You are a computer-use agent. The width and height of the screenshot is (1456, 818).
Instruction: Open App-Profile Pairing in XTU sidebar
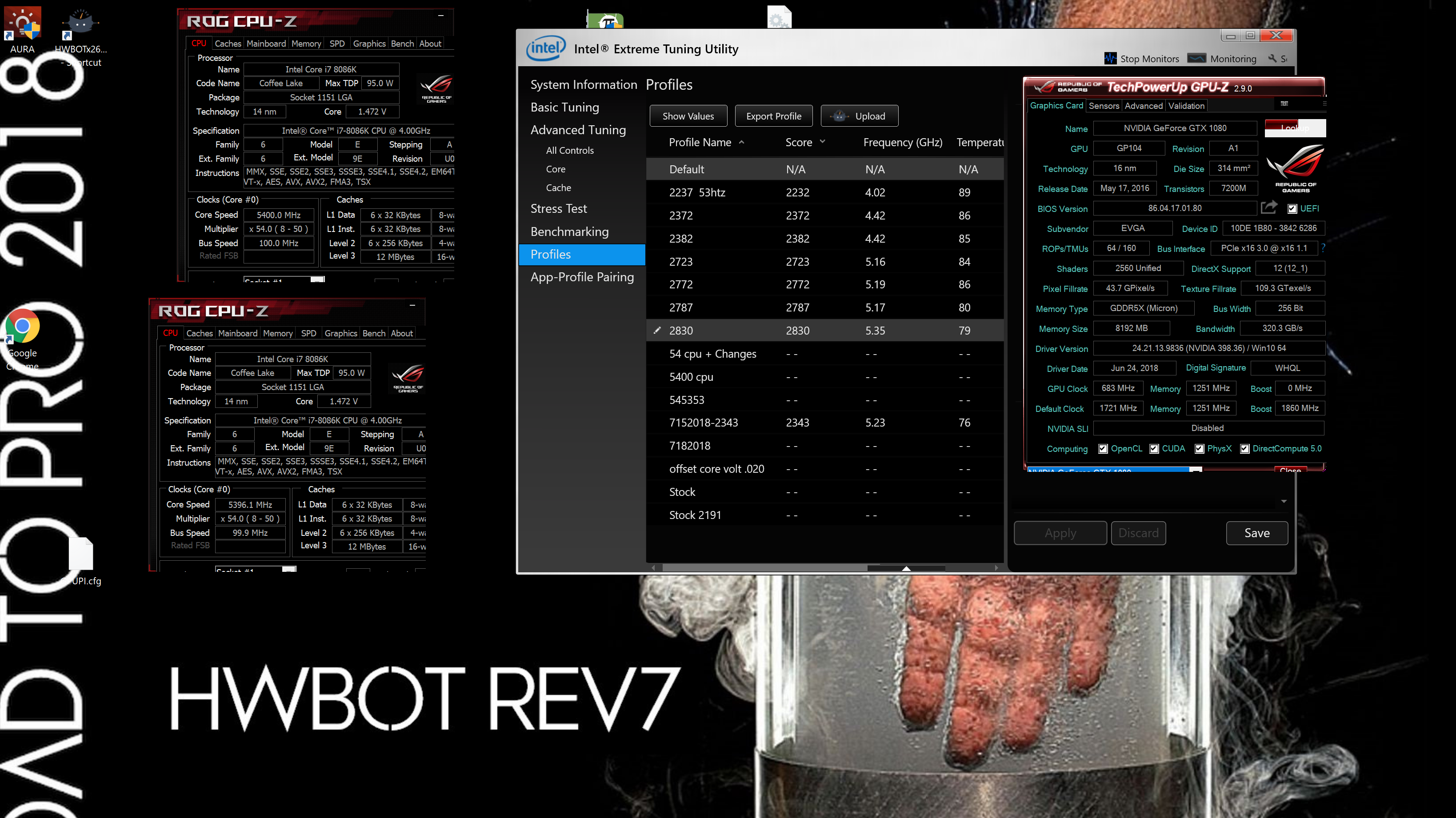(582, 277)
